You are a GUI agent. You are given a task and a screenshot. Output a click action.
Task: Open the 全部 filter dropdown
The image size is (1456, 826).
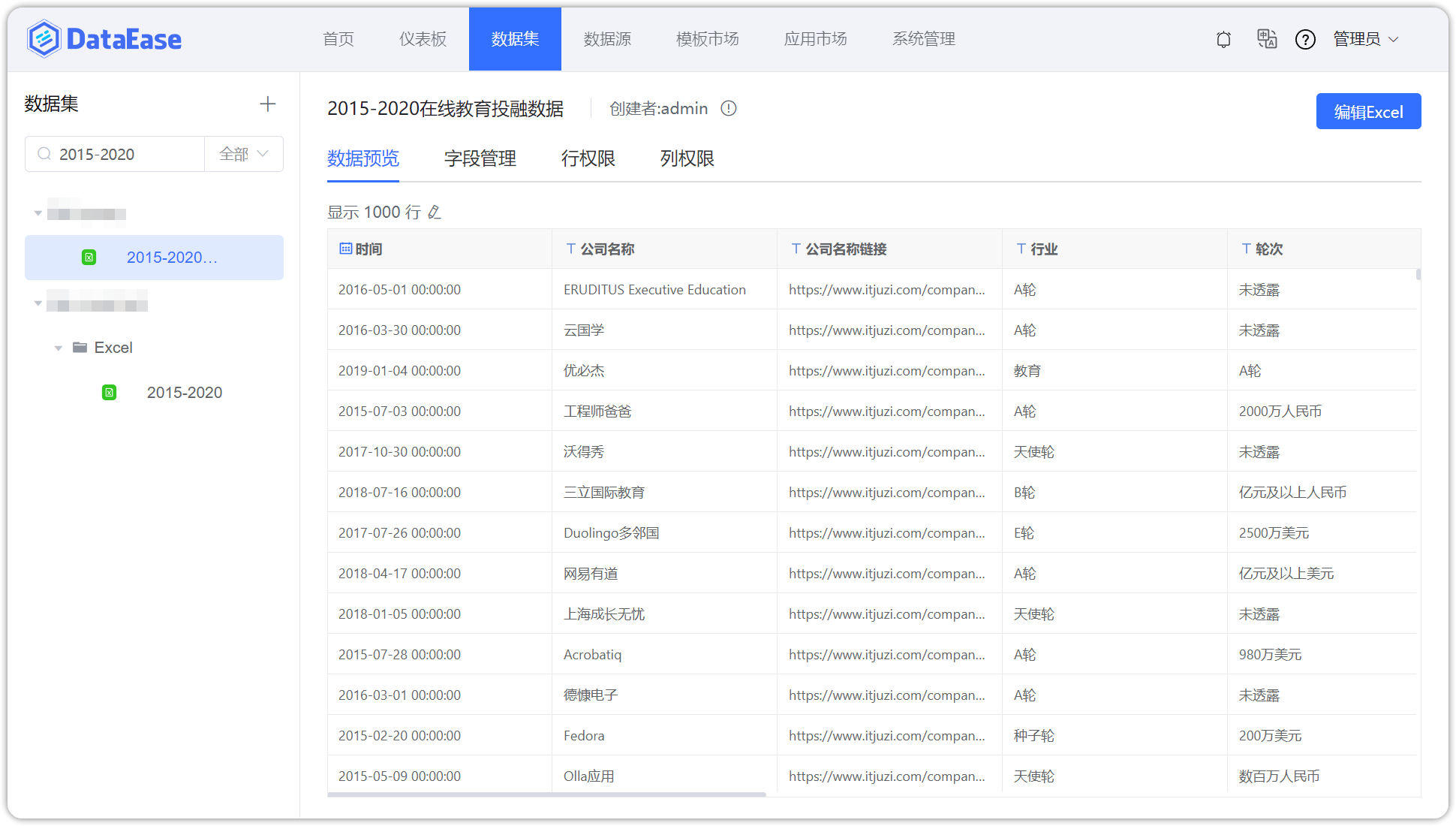pyautogui.click(x=243, y=153)
